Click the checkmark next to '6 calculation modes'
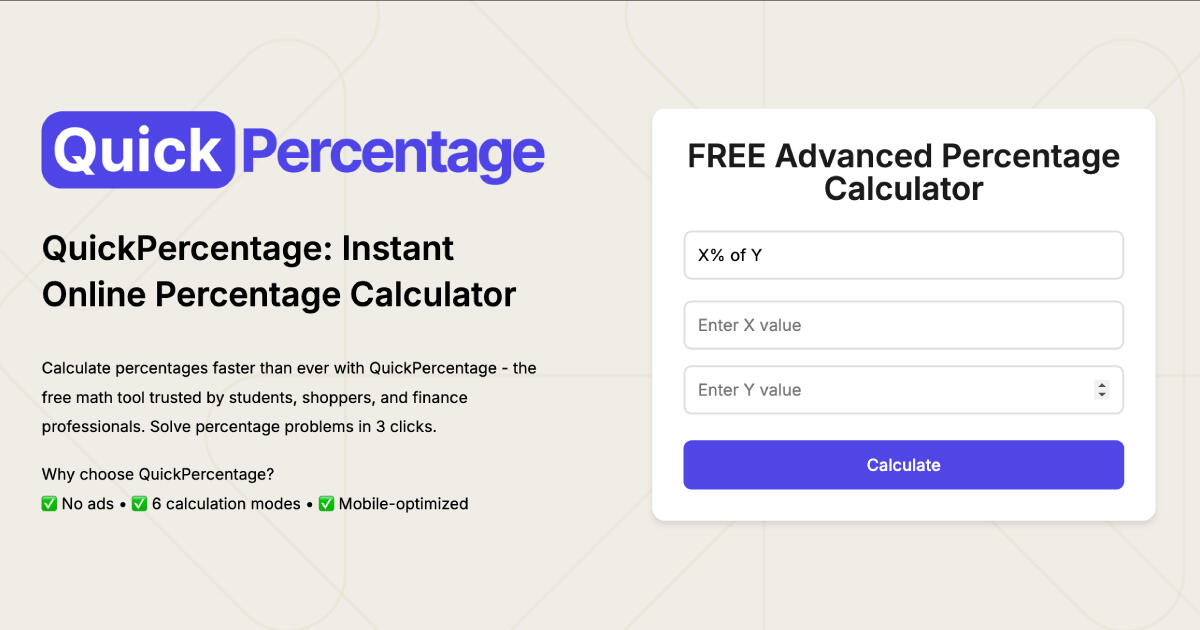 click(x=139, y=503)
